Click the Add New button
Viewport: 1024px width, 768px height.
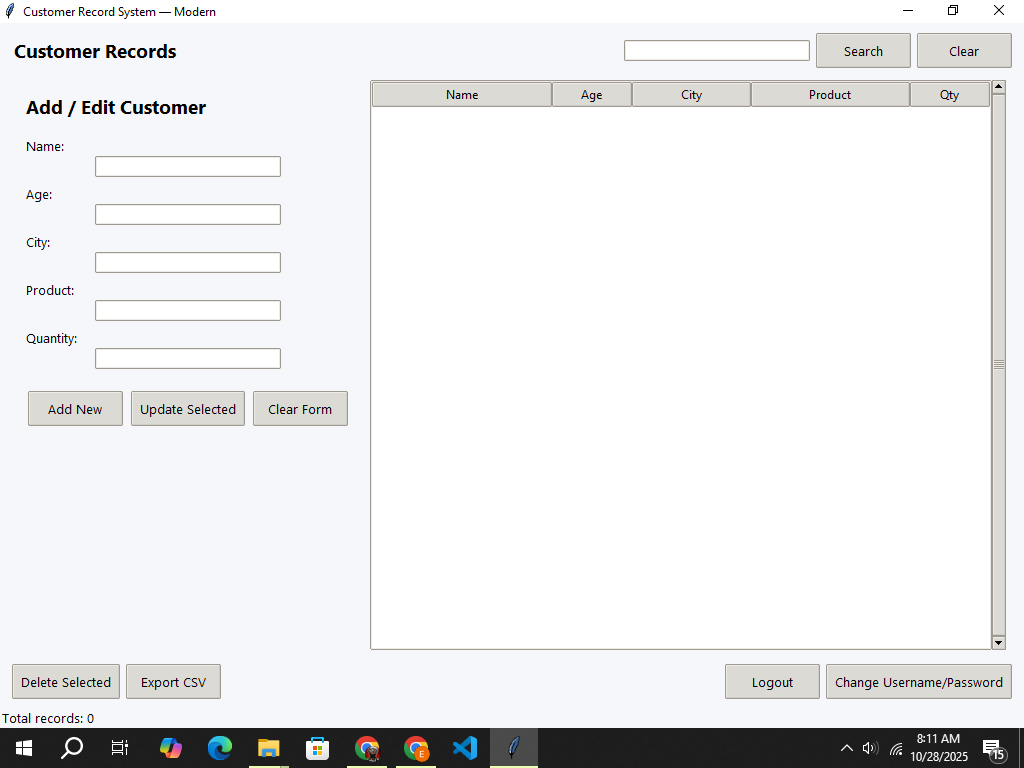(x=75, y=409)
